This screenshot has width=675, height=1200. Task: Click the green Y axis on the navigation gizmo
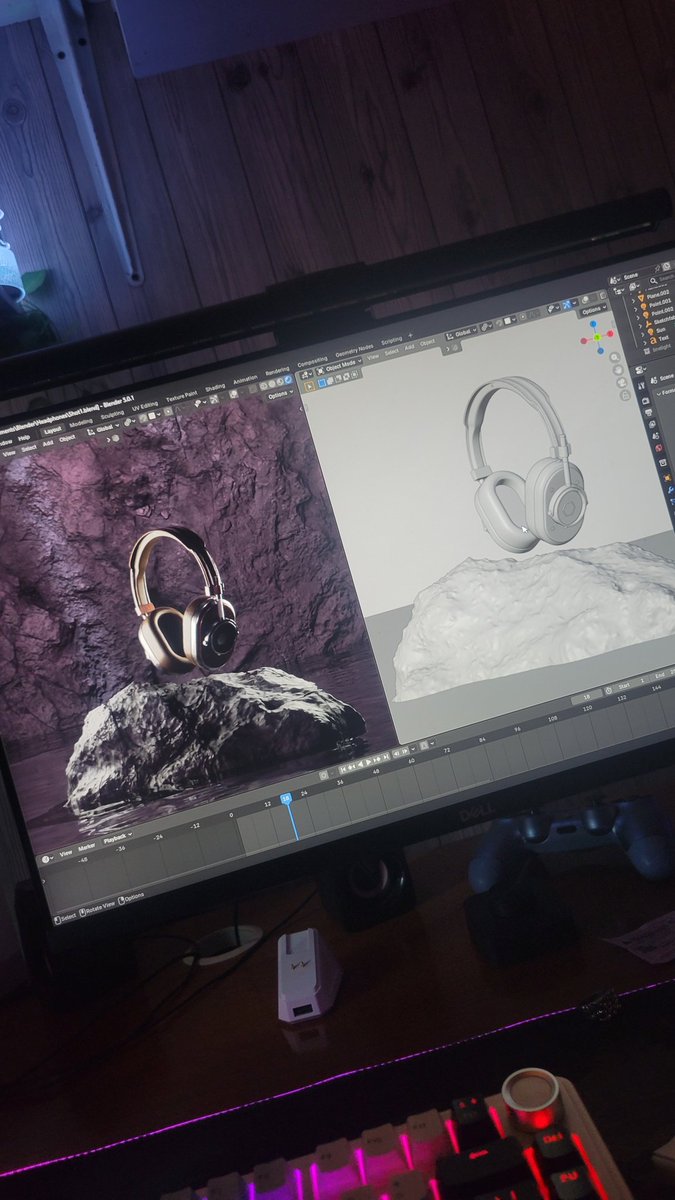coord(596,336)
